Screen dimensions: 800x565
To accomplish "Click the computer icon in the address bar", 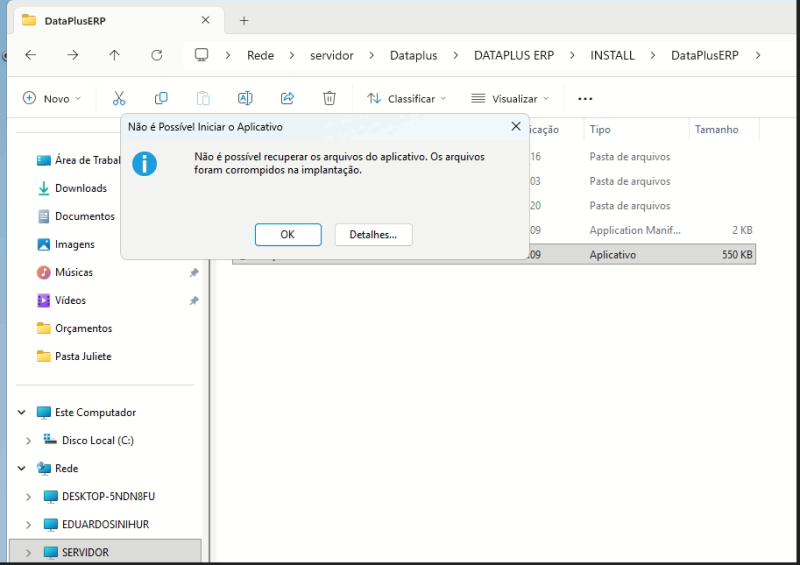I will pyautogui.click(x=202, y=55).
